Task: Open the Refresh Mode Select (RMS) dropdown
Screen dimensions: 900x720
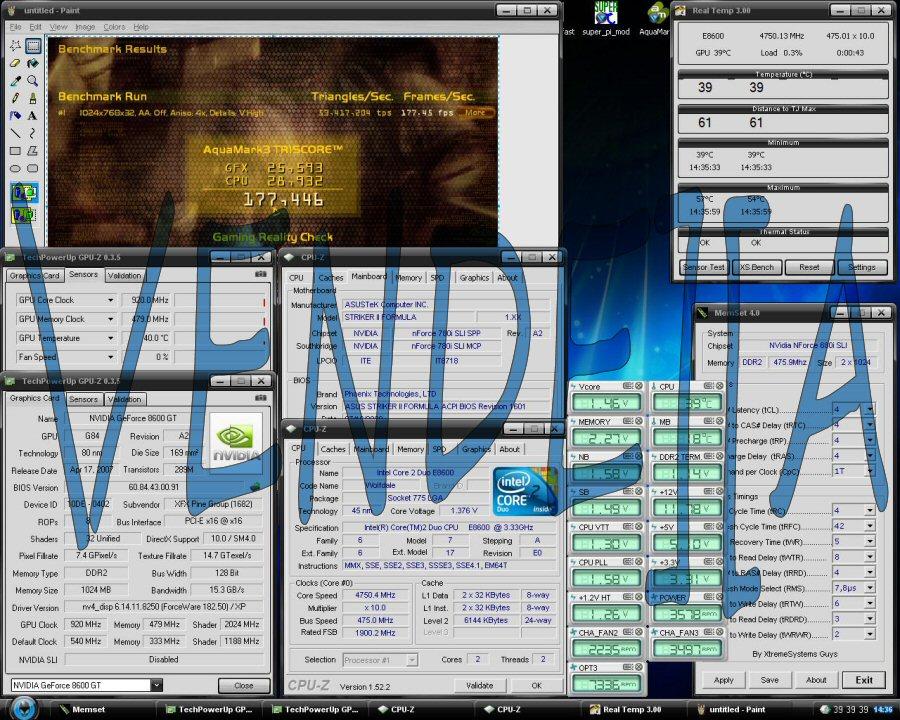Action: point(870,588)
